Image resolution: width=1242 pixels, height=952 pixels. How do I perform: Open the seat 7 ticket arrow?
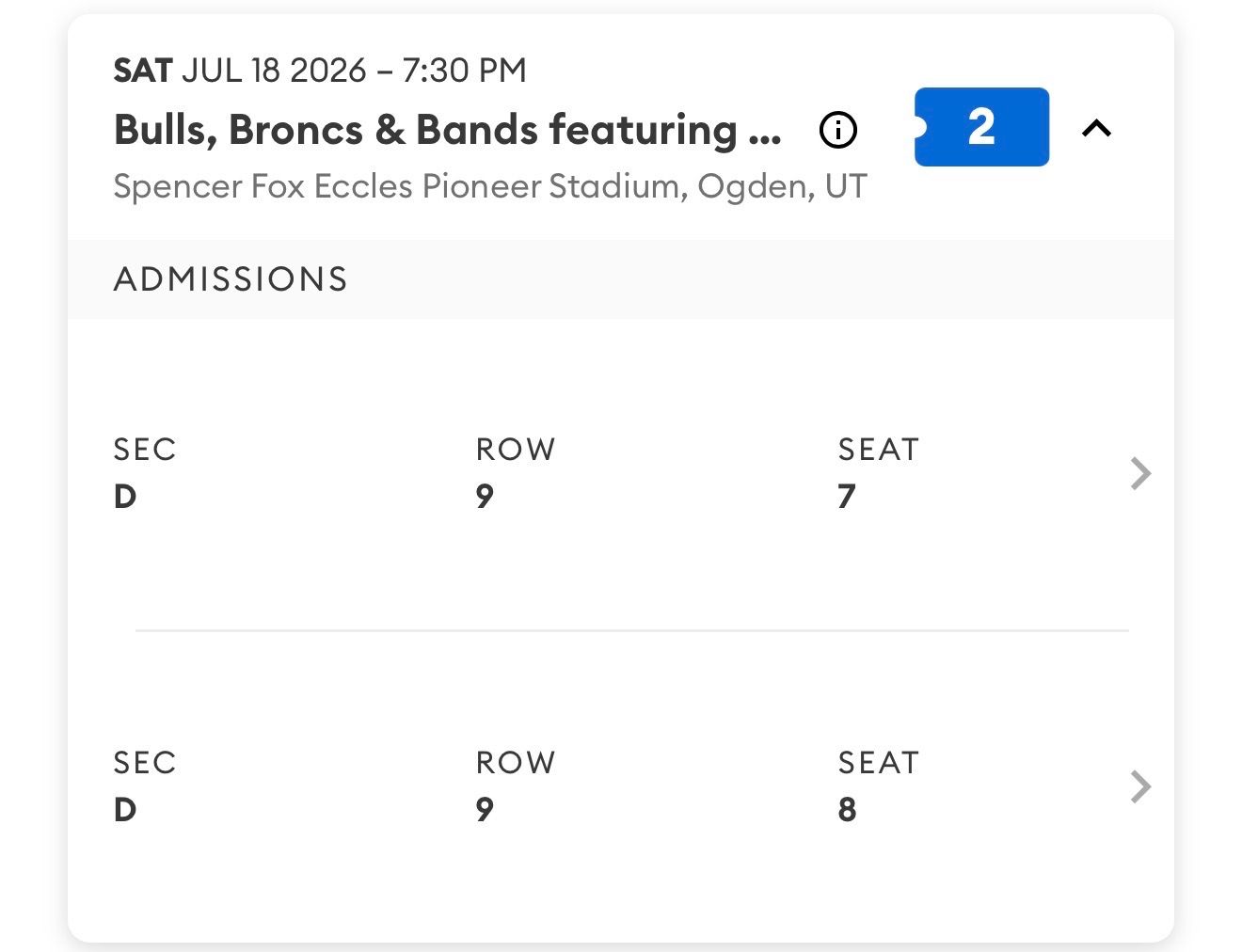(x=1140, y=473)
